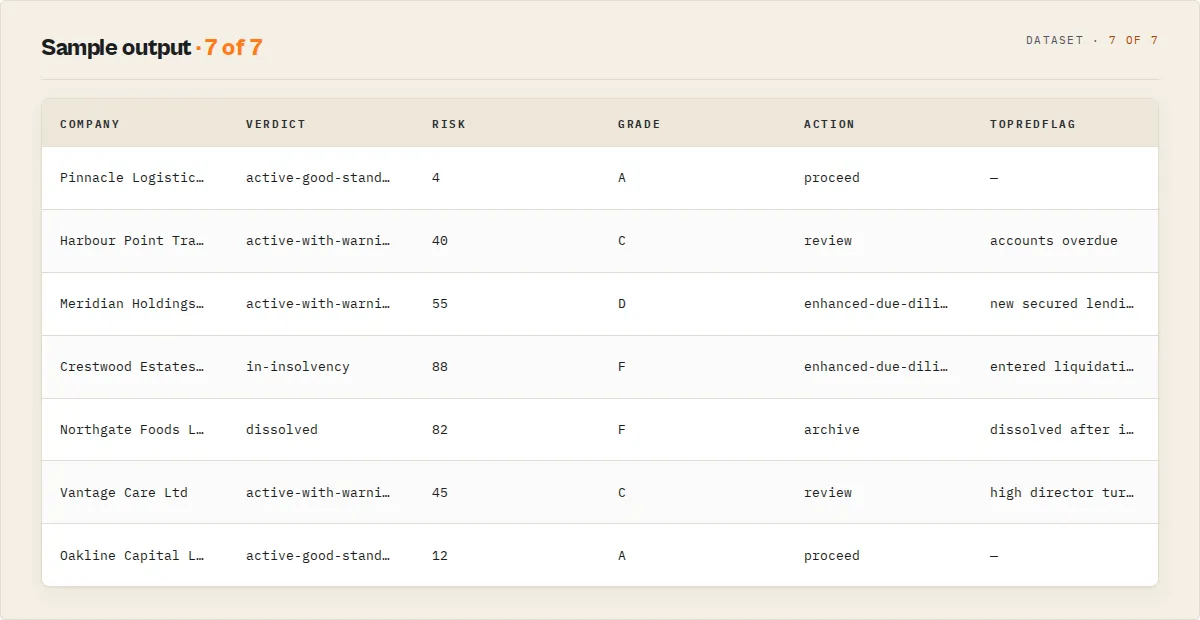
Task: Select the Pinnacle Logistics company cell
Action: tap(132, 178)
